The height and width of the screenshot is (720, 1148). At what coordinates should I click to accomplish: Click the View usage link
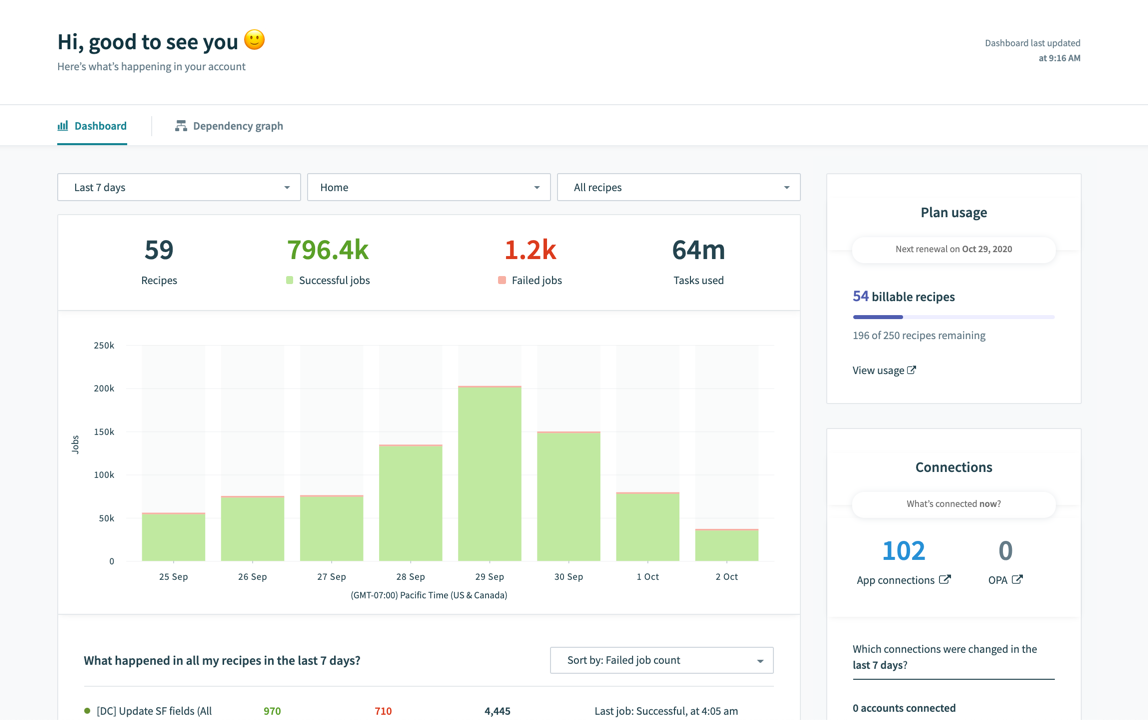click(x=878, y=369)
